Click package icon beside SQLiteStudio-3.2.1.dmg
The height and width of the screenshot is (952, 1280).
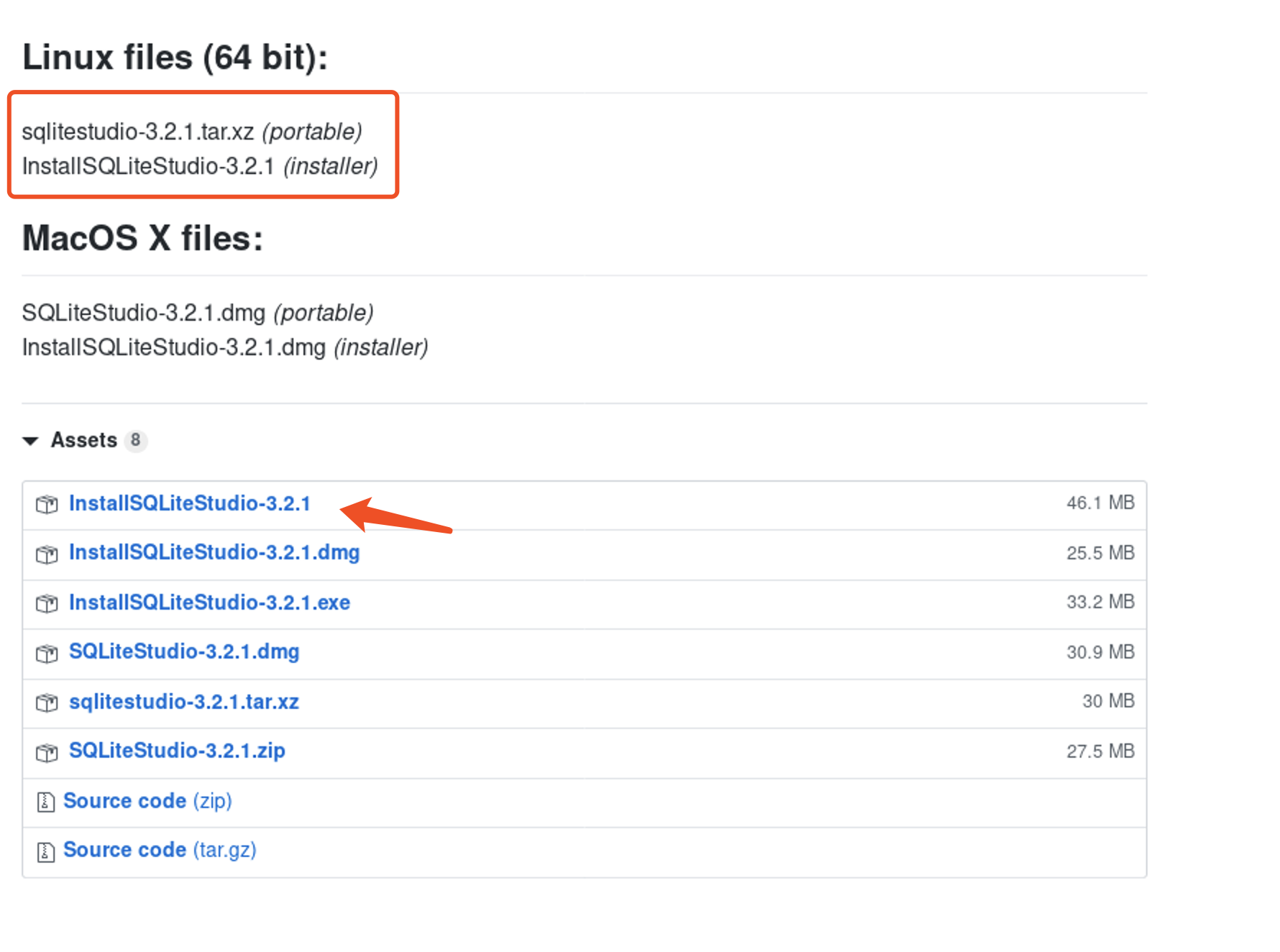click(x=47, y=654)
